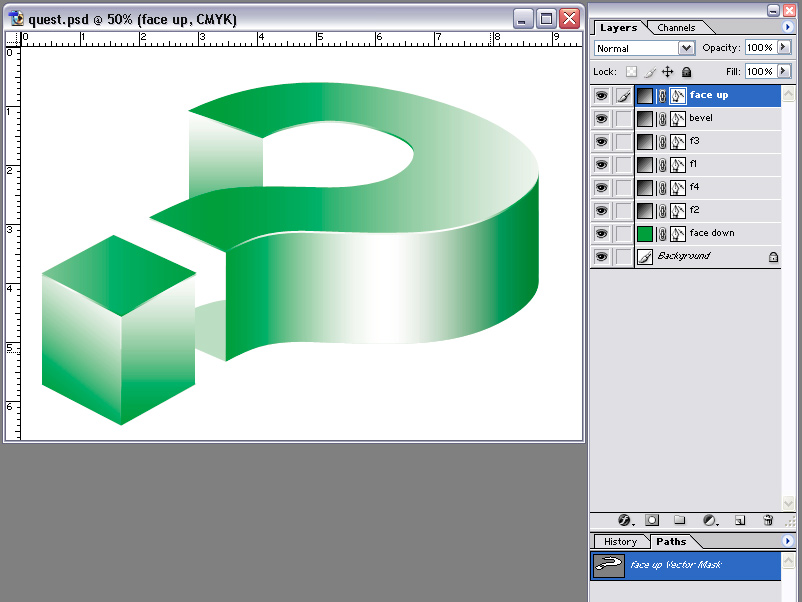The width and height of the screenshot is (802, 602).
Task: Click the f4 layer vector mask thumbnail
Action: [678, 188]
